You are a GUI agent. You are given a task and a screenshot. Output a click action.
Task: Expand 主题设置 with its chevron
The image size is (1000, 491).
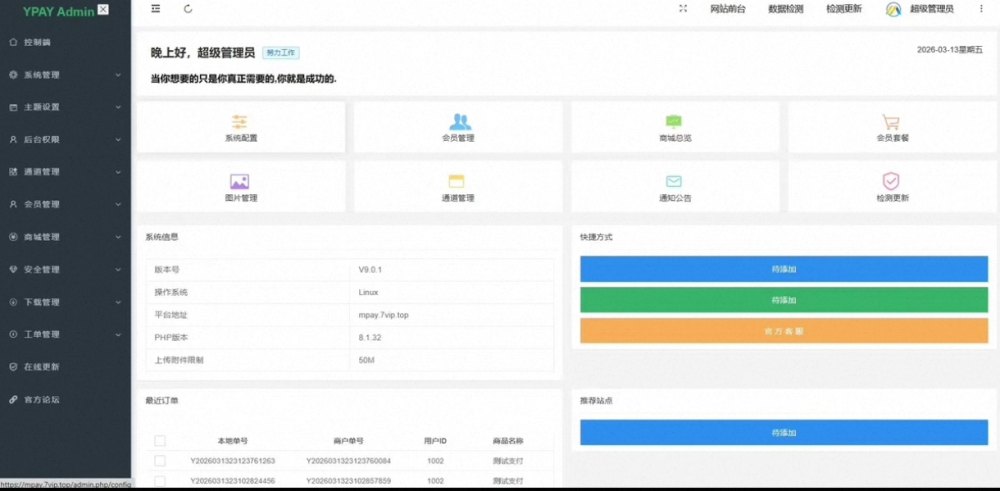click(118, 107)
